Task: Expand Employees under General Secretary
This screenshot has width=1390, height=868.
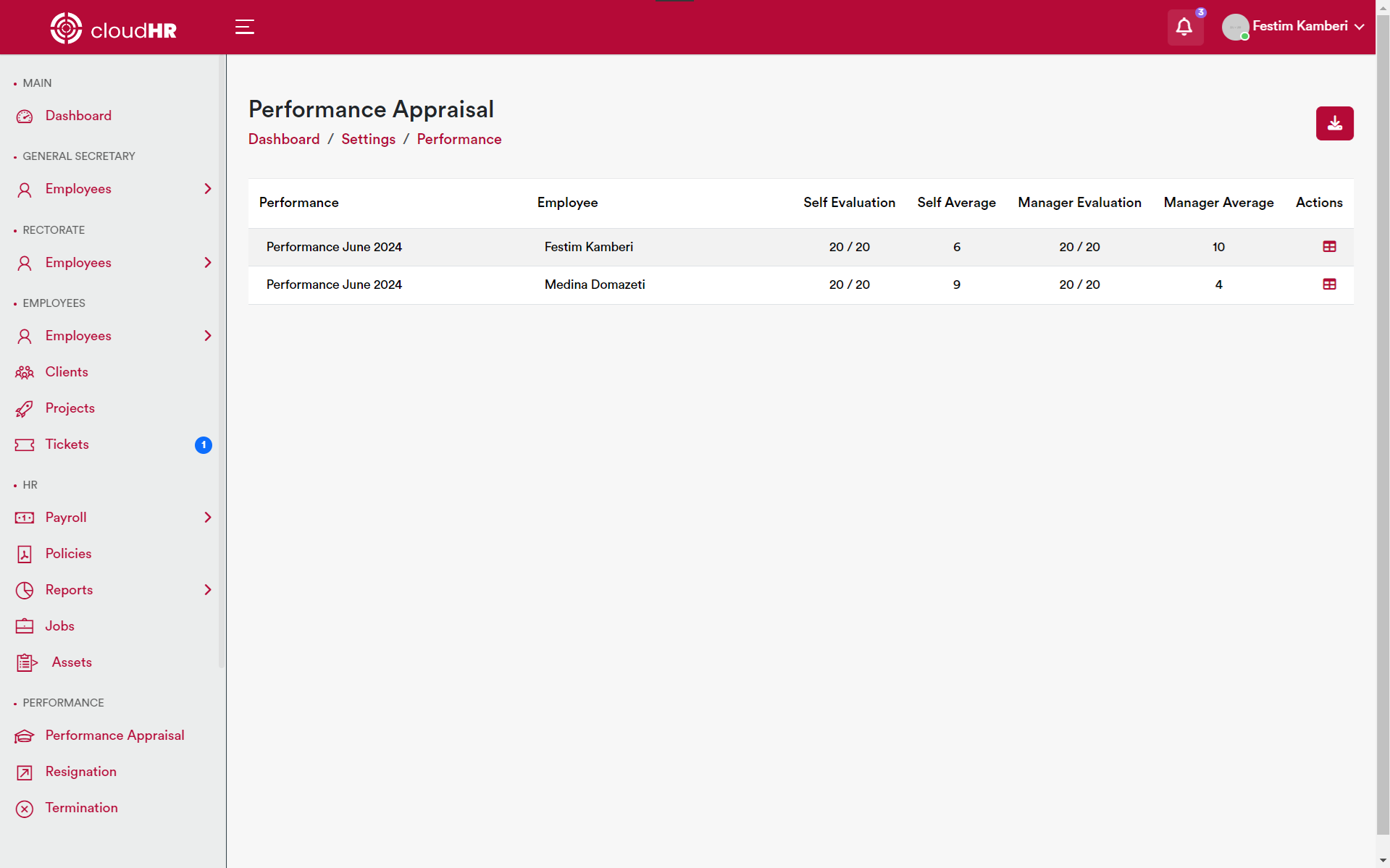Action: click(207, 189)
